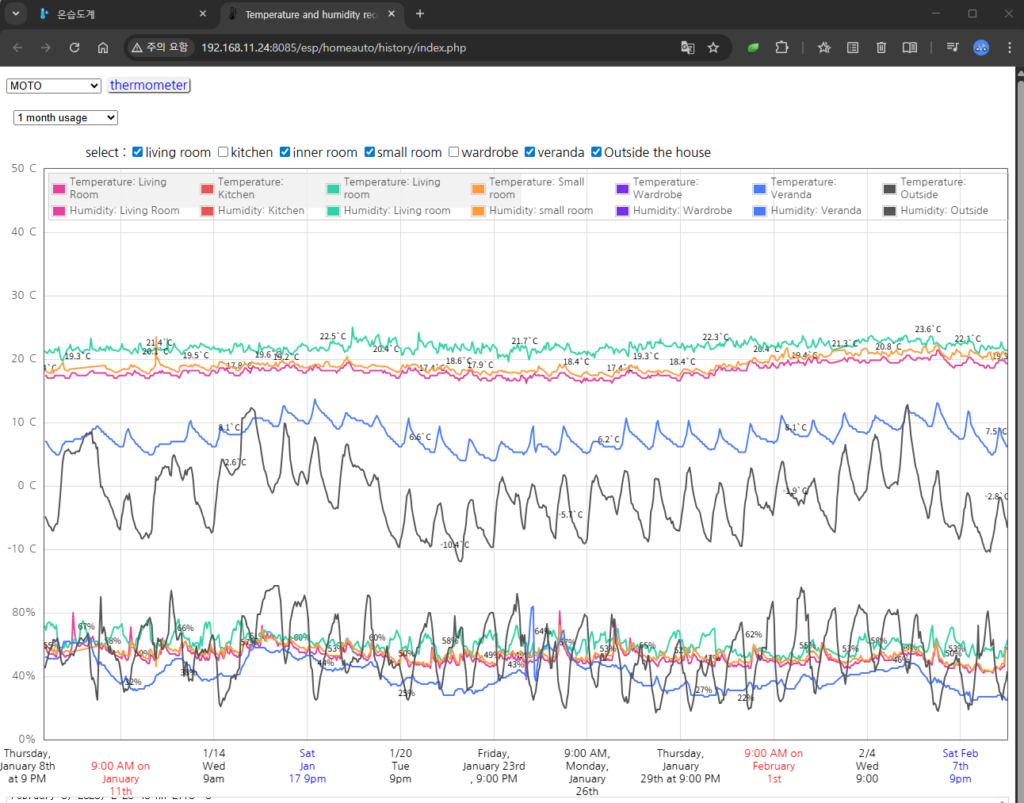The height and width of the screenshot is (803, 1024).
Task: Click the translate page icon in address bar
Action: click(687, 47)
